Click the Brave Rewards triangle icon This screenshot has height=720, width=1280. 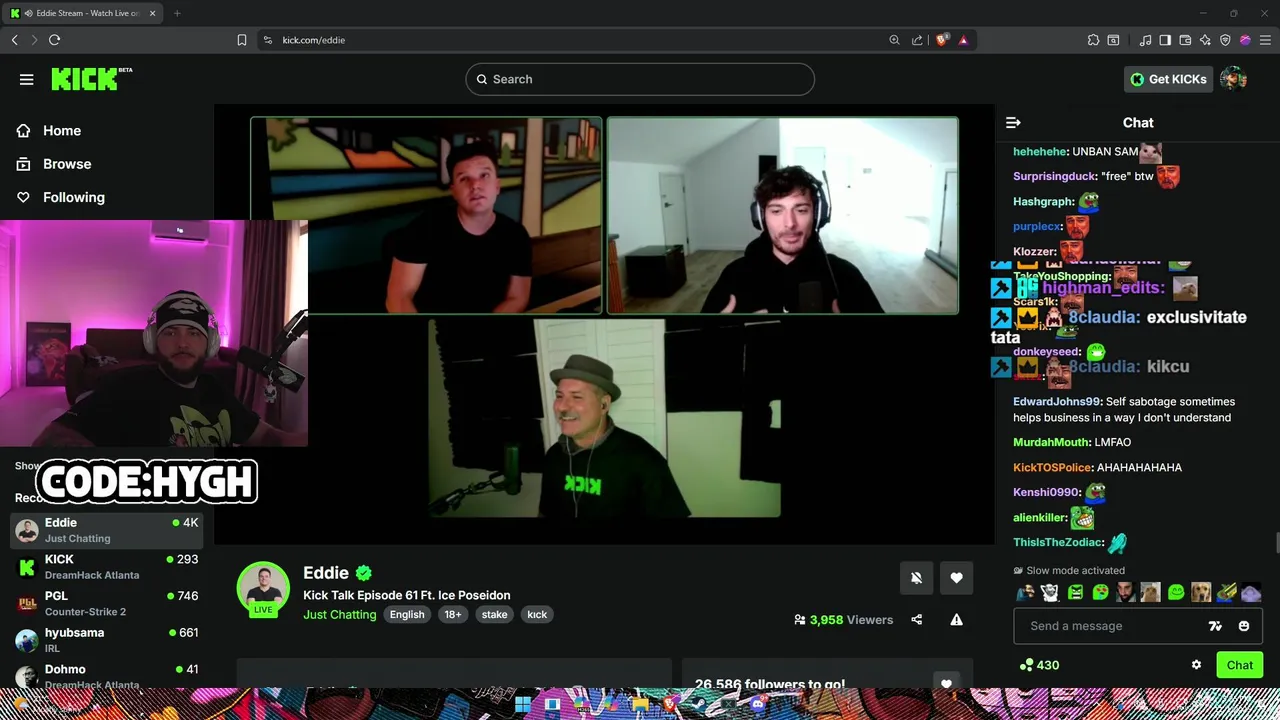click(x=963, y=40)
